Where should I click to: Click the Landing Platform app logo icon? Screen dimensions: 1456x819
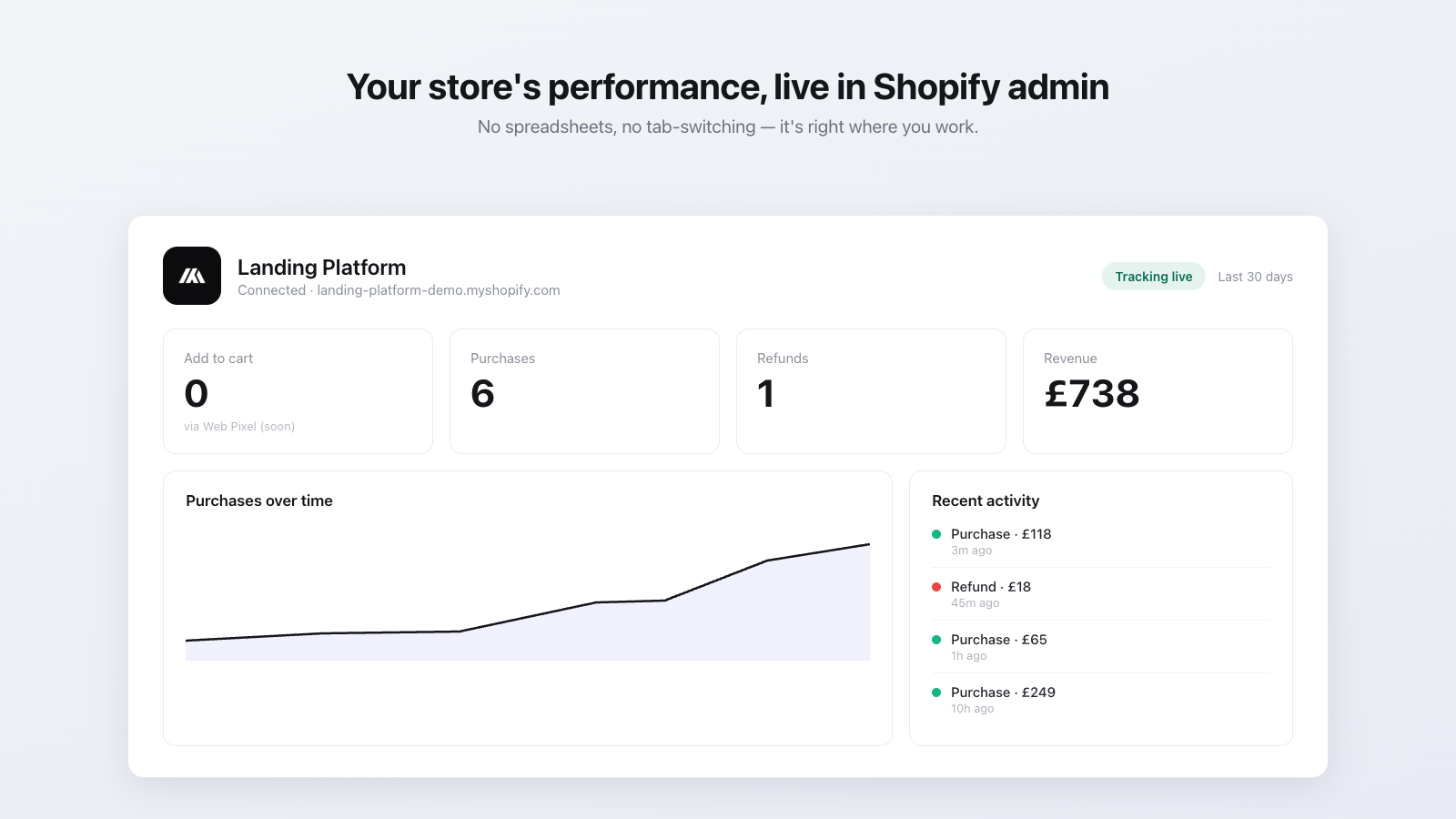(192, 276)
